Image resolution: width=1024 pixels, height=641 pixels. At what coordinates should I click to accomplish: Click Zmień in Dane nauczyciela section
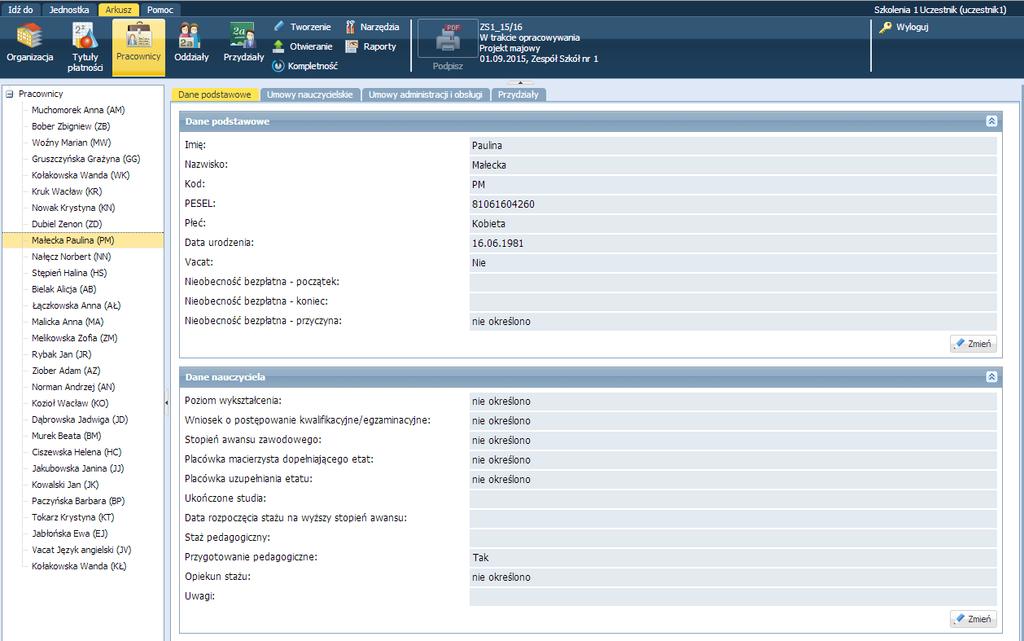pyautogui.click(x=974, y=619)
